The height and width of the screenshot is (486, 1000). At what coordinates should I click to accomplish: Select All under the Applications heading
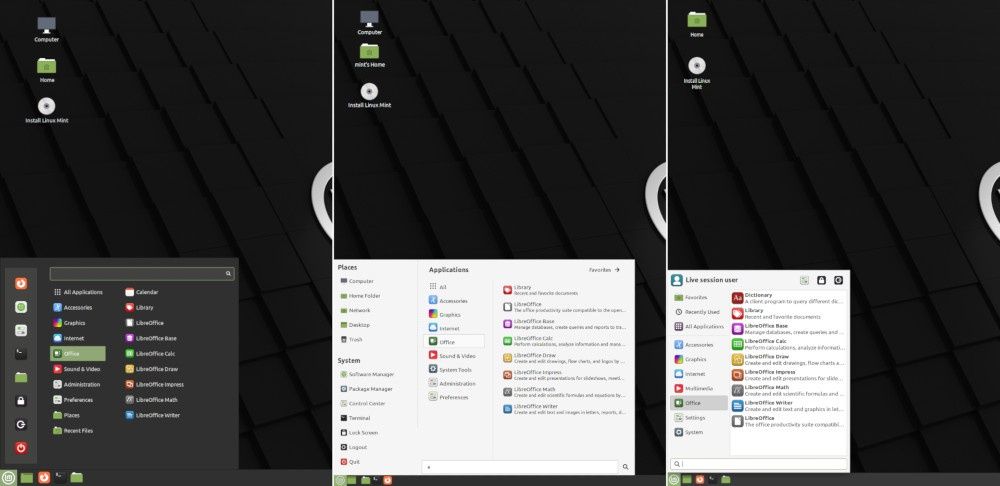pyautogui.click(x=438, y=287)
